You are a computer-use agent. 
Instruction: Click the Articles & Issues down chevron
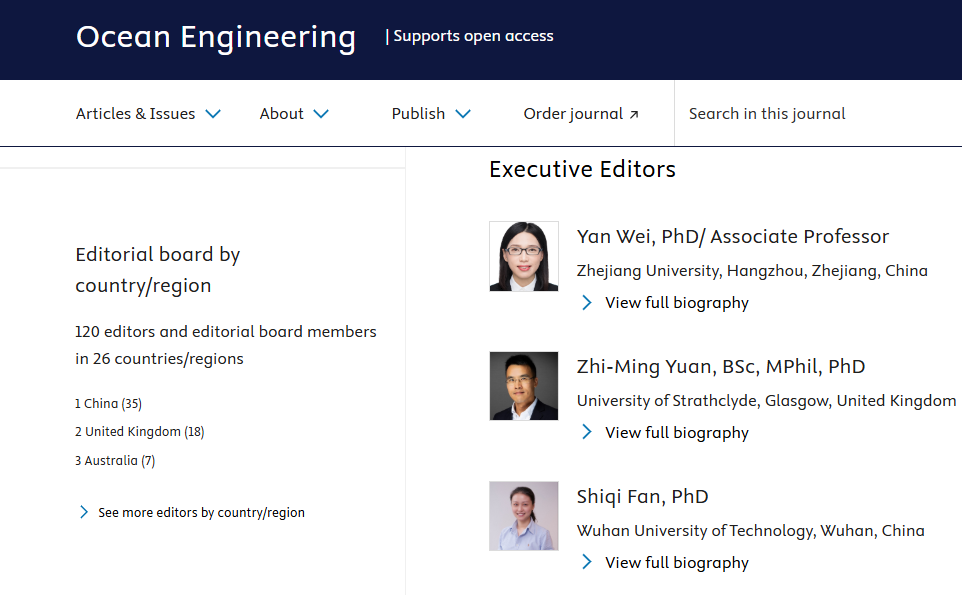[213, 113]
